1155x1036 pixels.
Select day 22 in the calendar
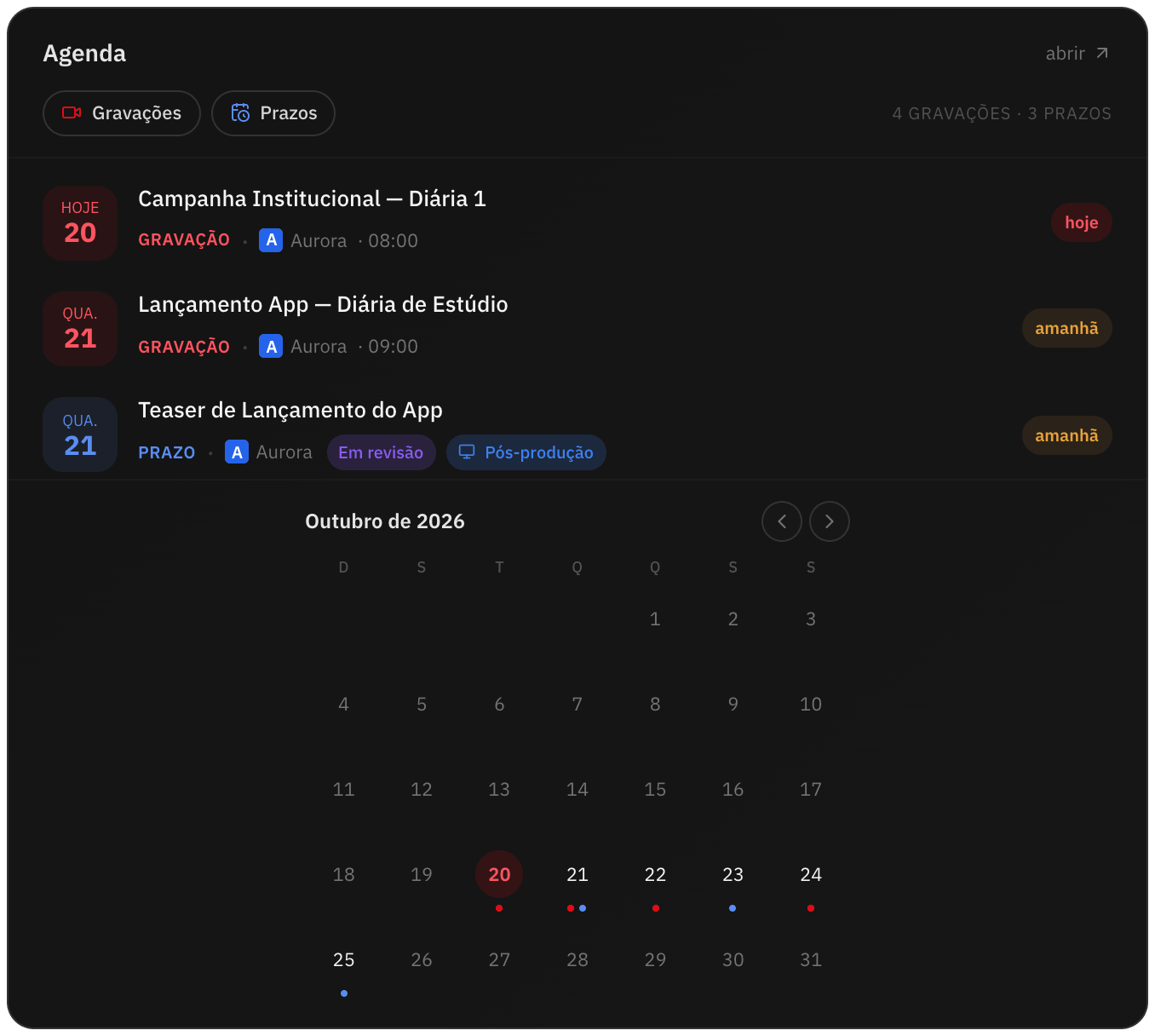tap(655, 874)
